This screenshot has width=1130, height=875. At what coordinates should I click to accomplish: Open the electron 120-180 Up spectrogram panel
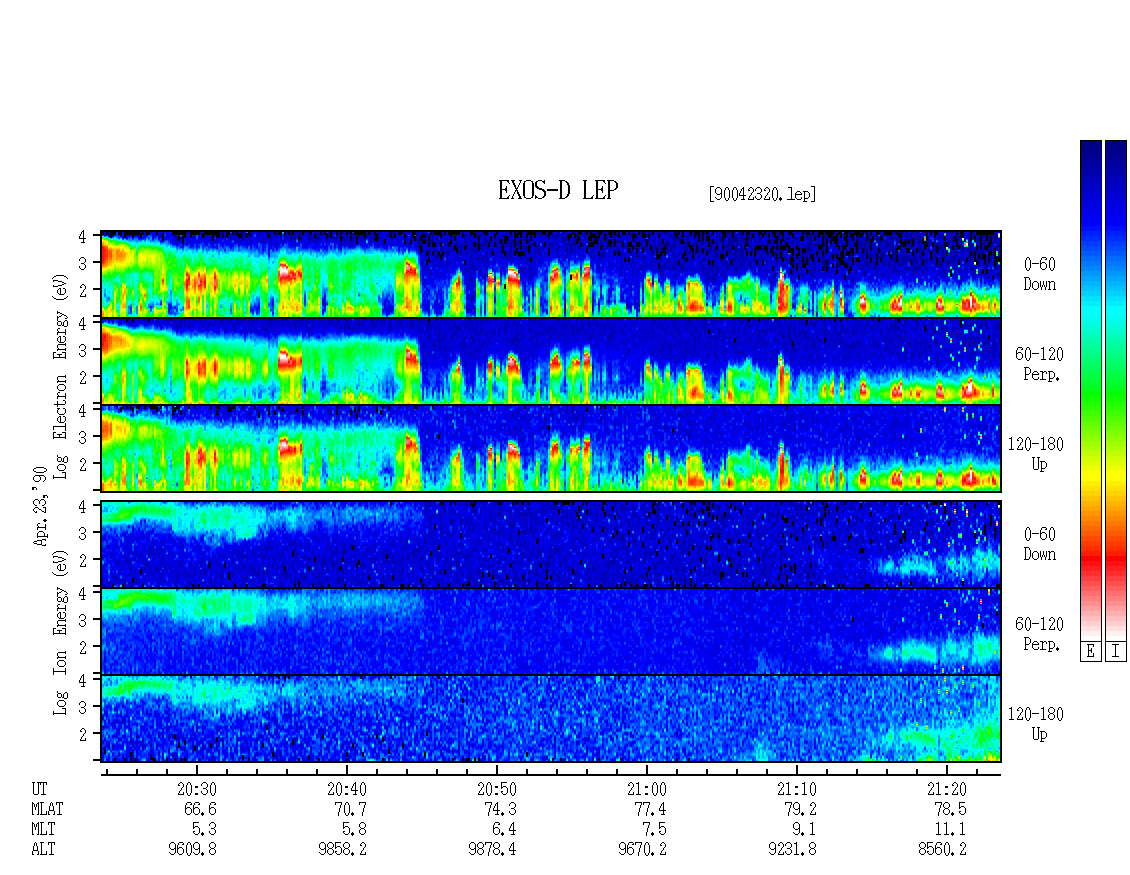[x=551, y=448]
